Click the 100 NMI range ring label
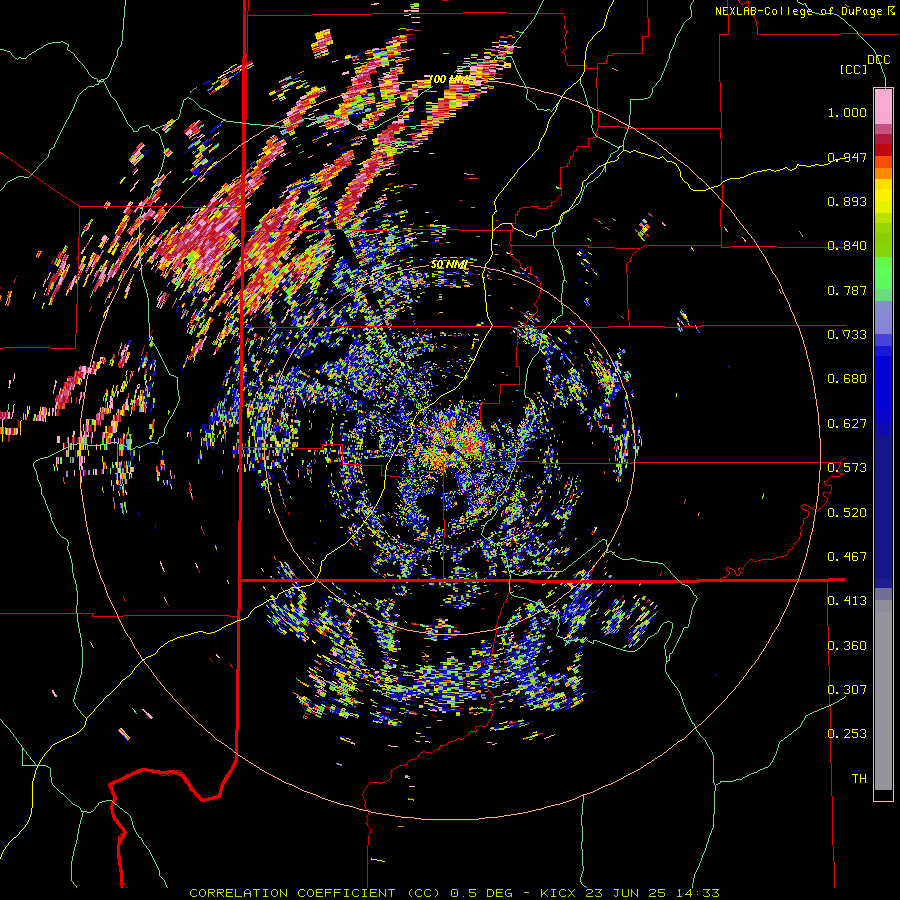The image size is (900, 900). [449, 79]
